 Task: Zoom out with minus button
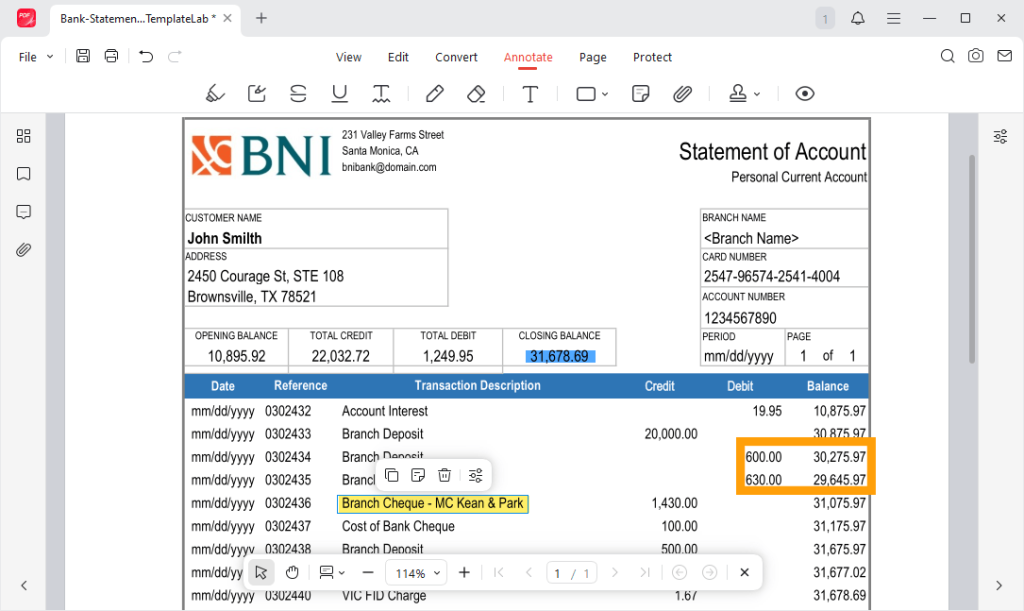(368, 572)
